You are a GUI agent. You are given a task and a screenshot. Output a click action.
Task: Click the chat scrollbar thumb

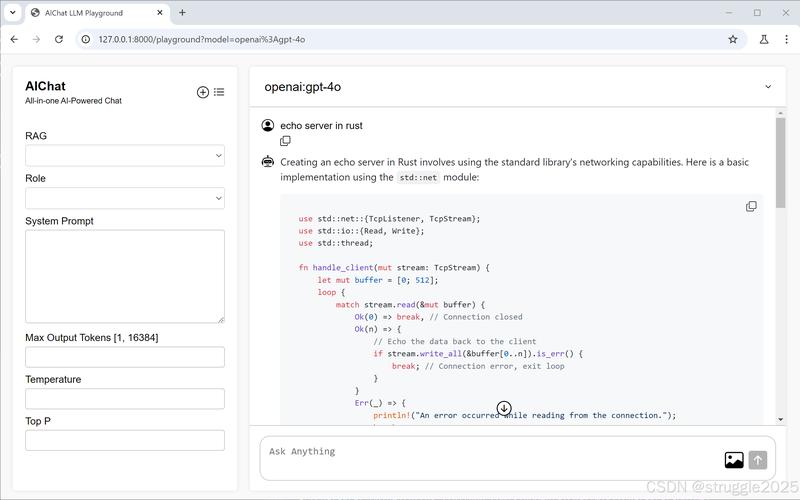point(781,163)
